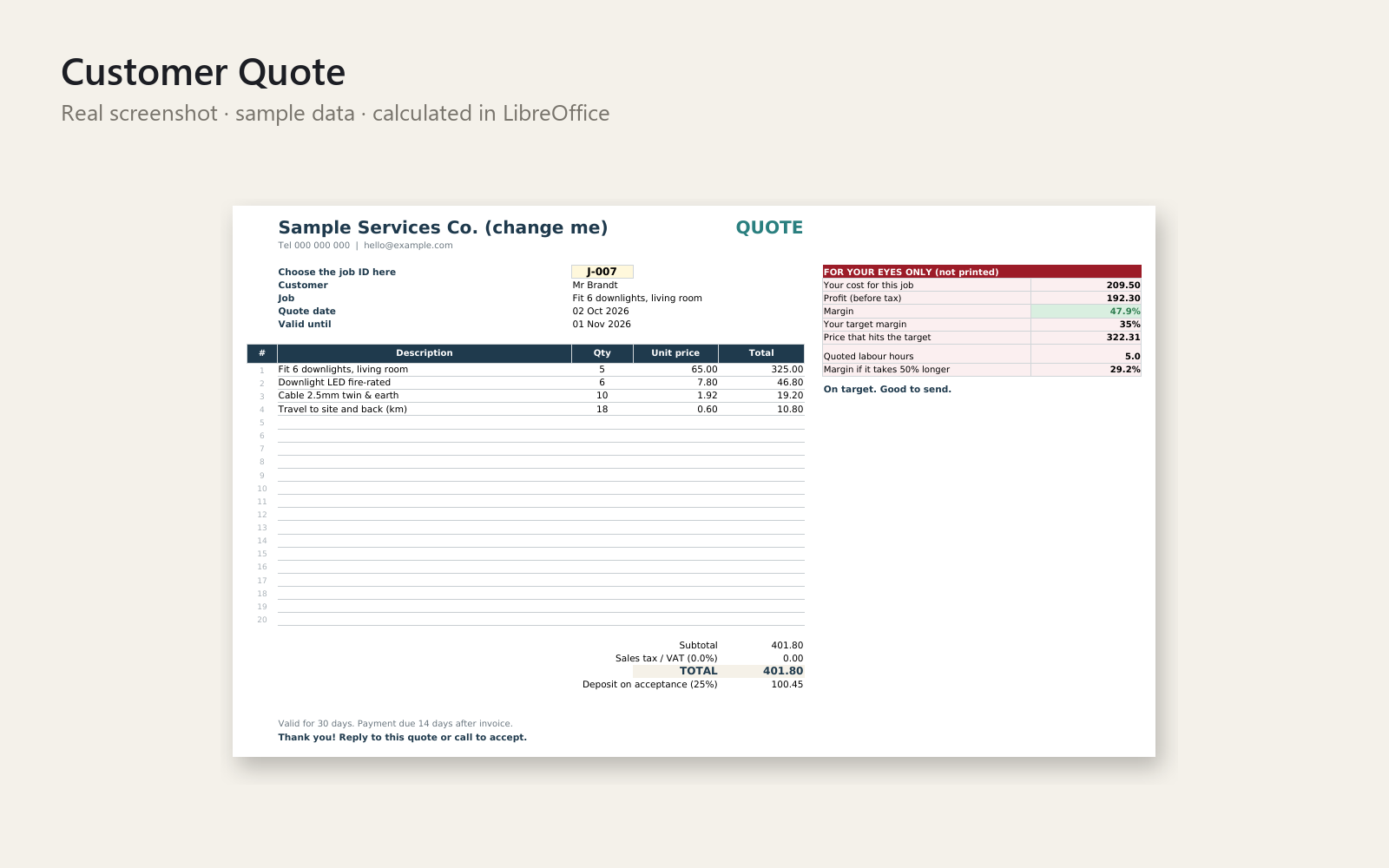Click the email hello@example.com
The height and width of the screenshot is (868, 1389).
[408, 246]
